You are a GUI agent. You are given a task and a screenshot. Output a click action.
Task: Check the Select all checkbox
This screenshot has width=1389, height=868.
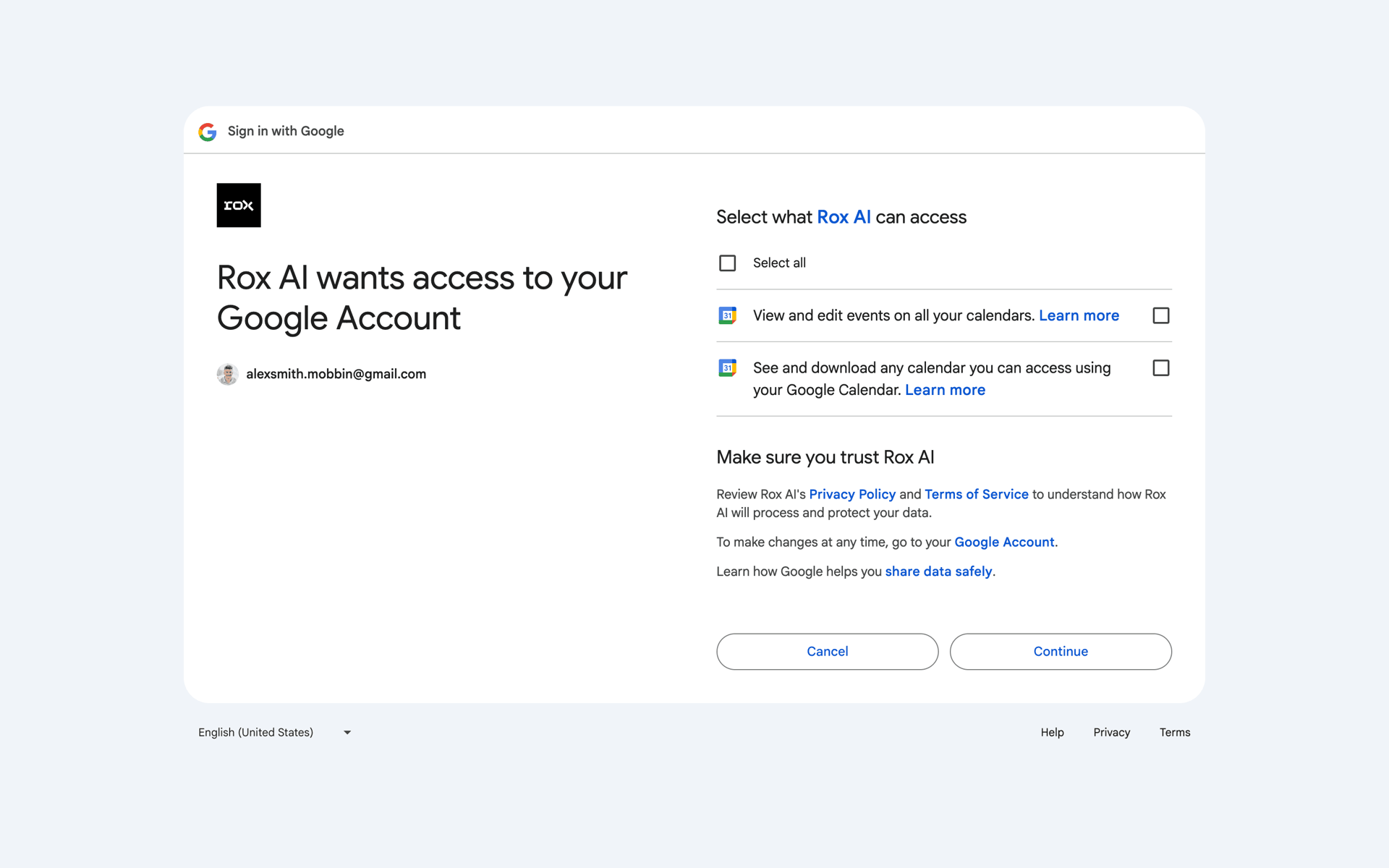(727, 263)
